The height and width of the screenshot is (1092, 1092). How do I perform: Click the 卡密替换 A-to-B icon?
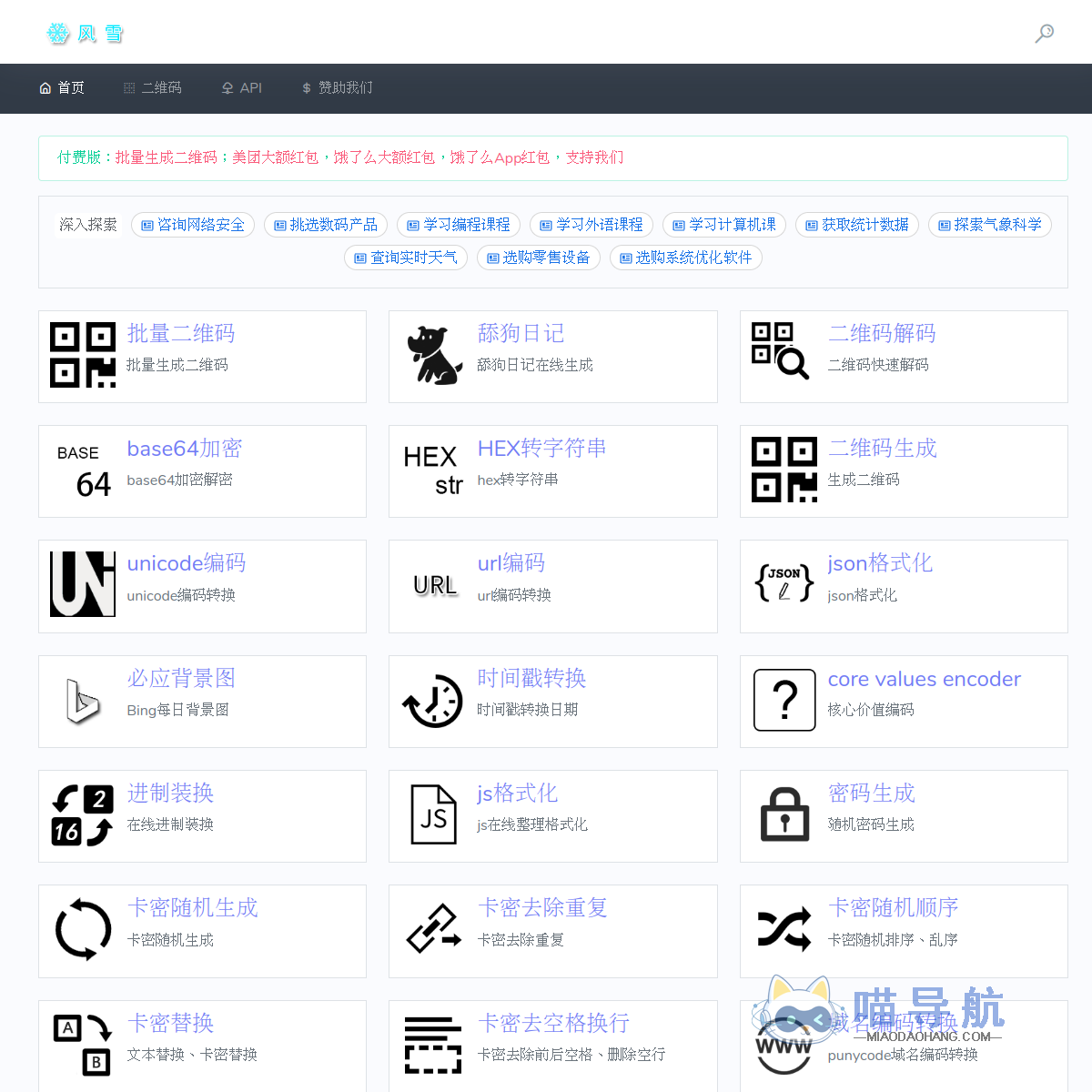83,1045
